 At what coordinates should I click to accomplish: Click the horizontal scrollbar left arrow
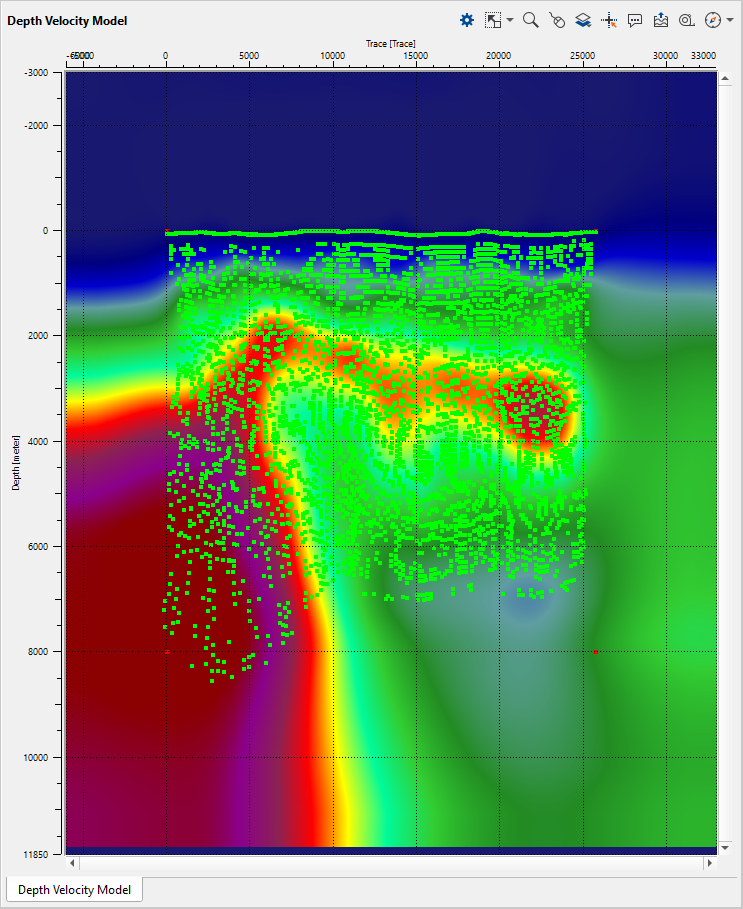tap(71, 862)
